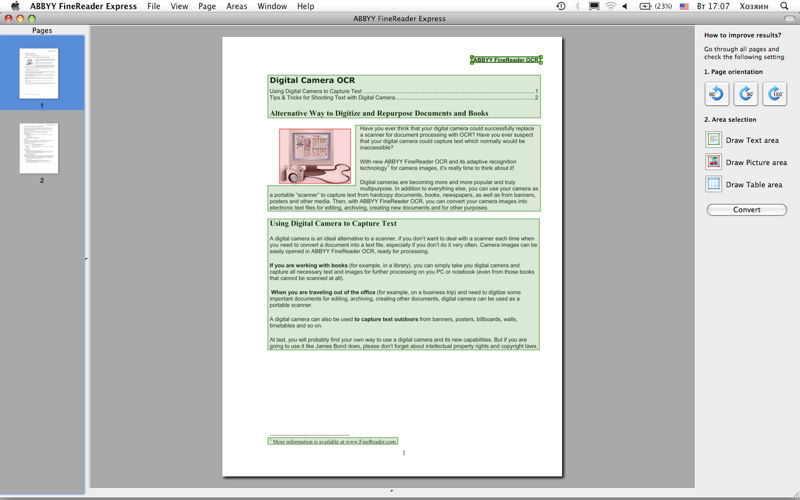
Task: Open the display mirroring menu icon
Action: 594,6
